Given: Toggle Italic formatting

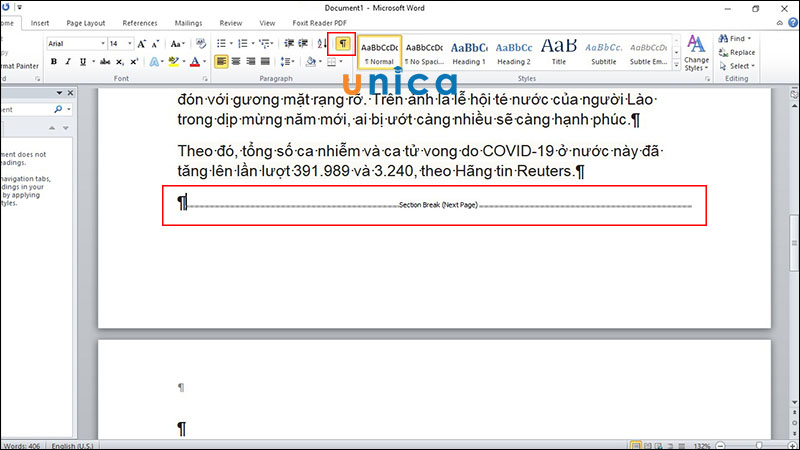Looking at the screenshot, I should tap(68, 62).
